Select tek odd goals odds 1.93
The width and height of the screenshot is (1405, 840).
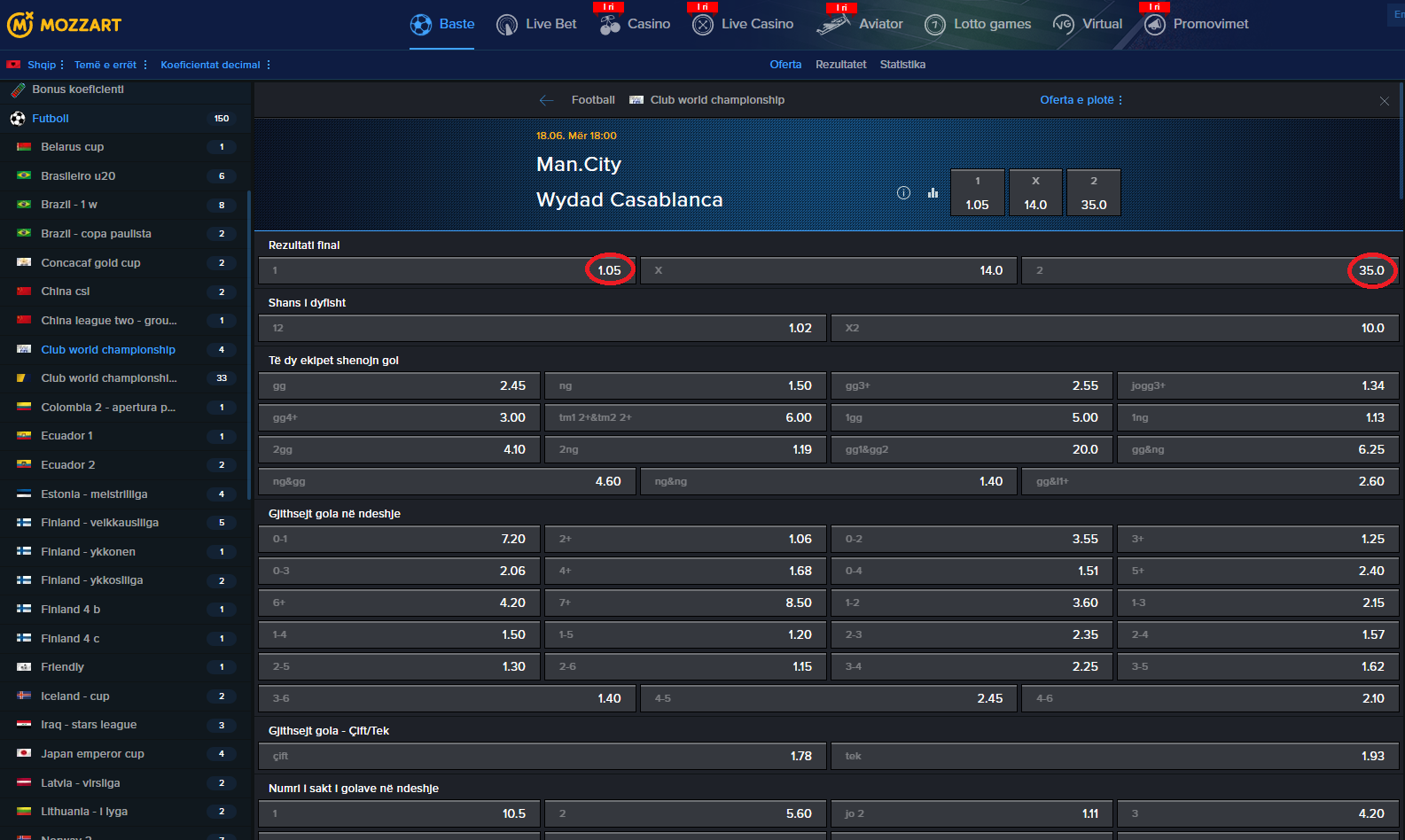point(1114,756)
